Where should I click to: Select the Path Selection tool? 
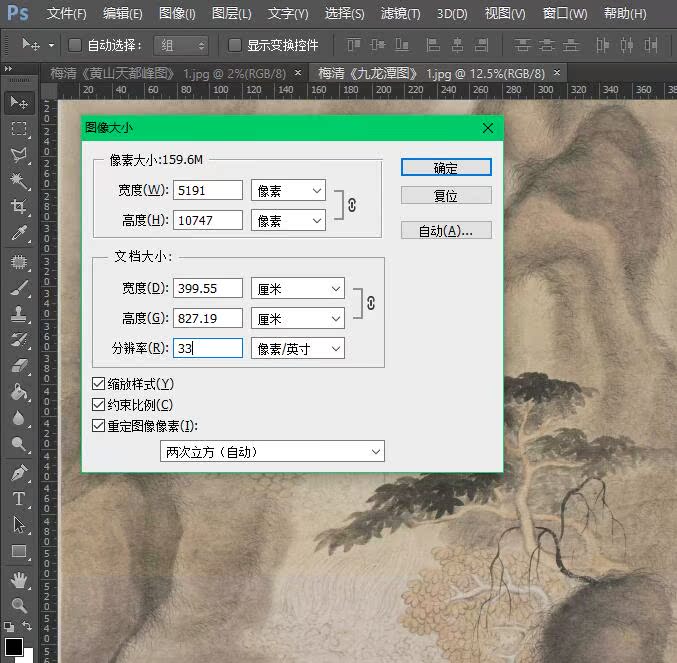click(x=19, y=525)
